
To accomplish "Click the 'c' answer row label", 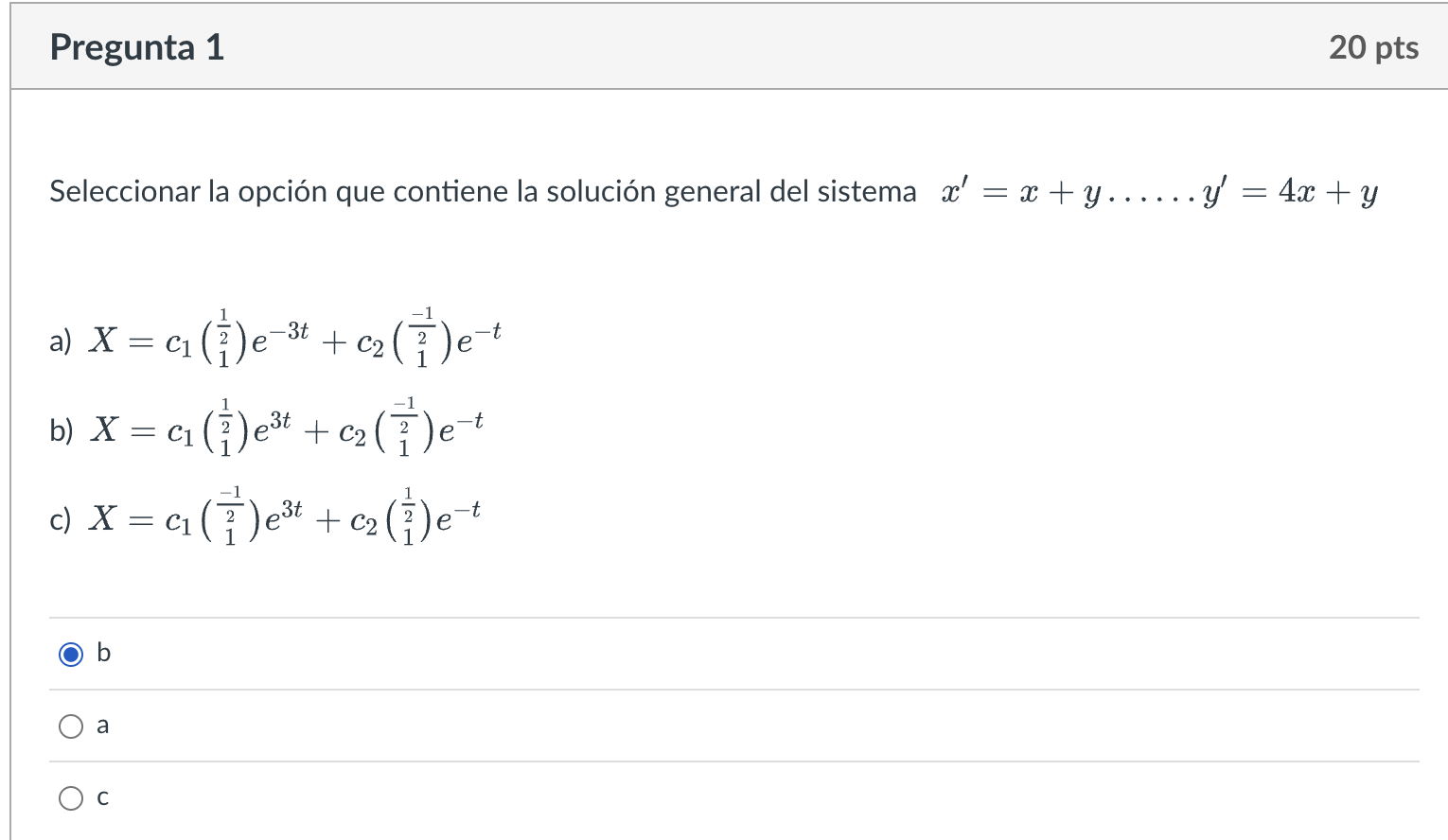I will [102, 797].
